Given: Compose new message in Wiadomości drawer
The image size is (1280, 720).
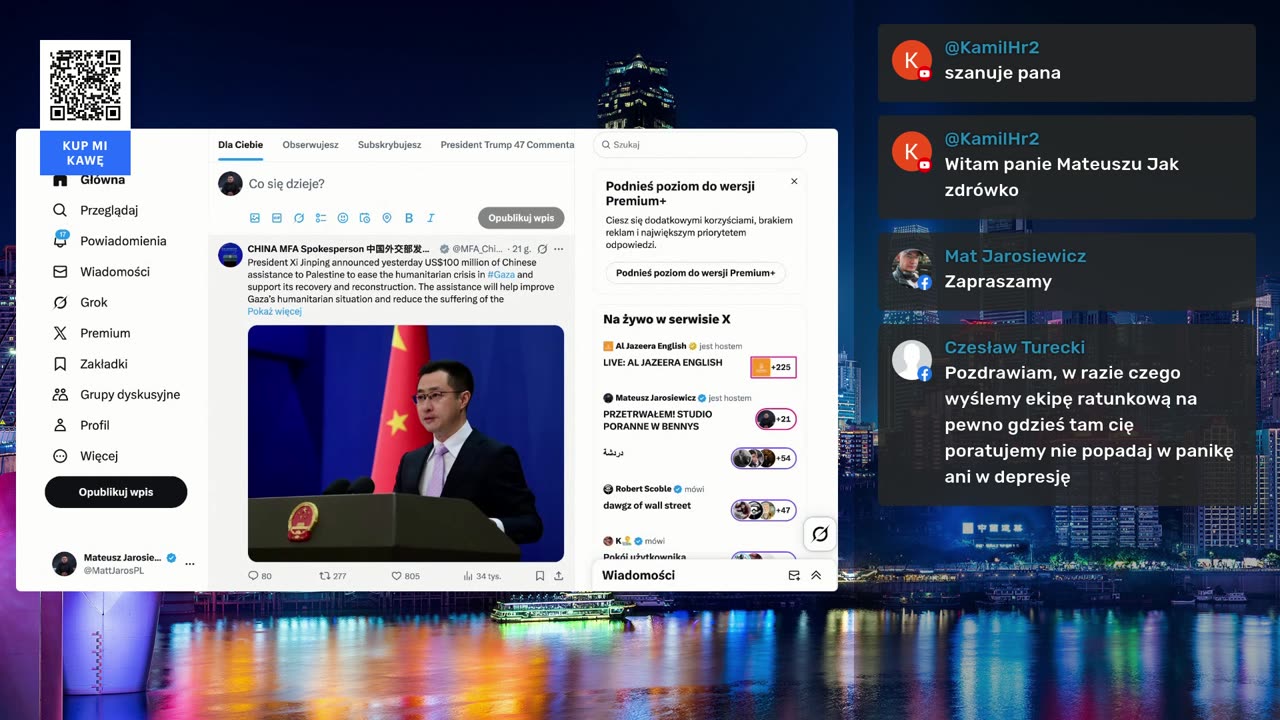Looking at the screenshot, I should 794,575.
